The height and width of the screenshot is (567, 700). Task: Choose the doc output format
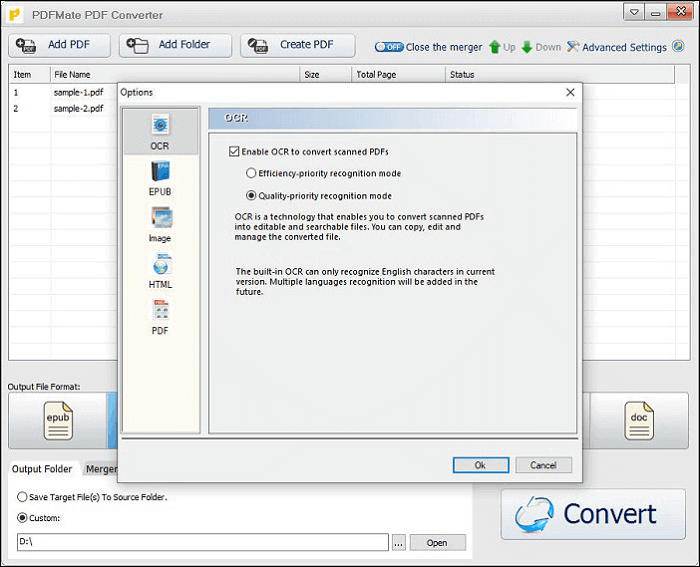(x=639, y=421)
